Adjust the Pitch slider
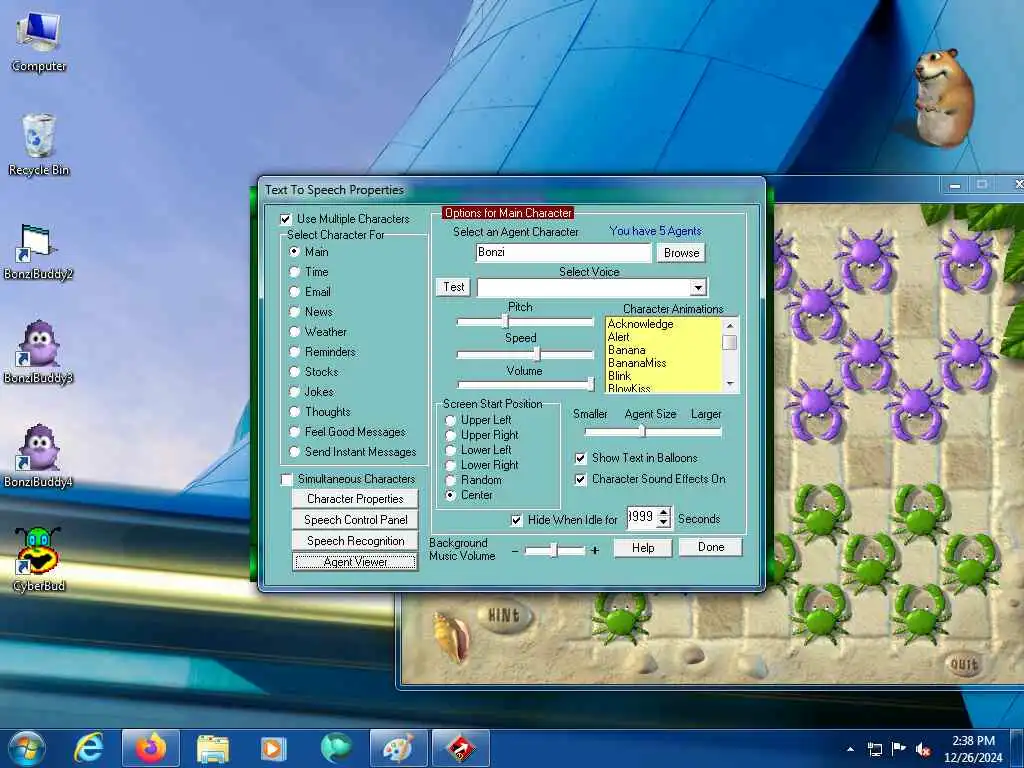Image resolution: width=1024 pixels, height=768 pixels. (505, 321)
